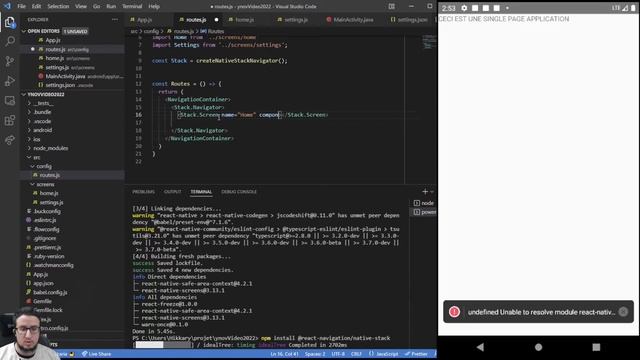Switch to the Output panel tab
The height and width of the screenshot is (360, 640).
tap(172, 191)
